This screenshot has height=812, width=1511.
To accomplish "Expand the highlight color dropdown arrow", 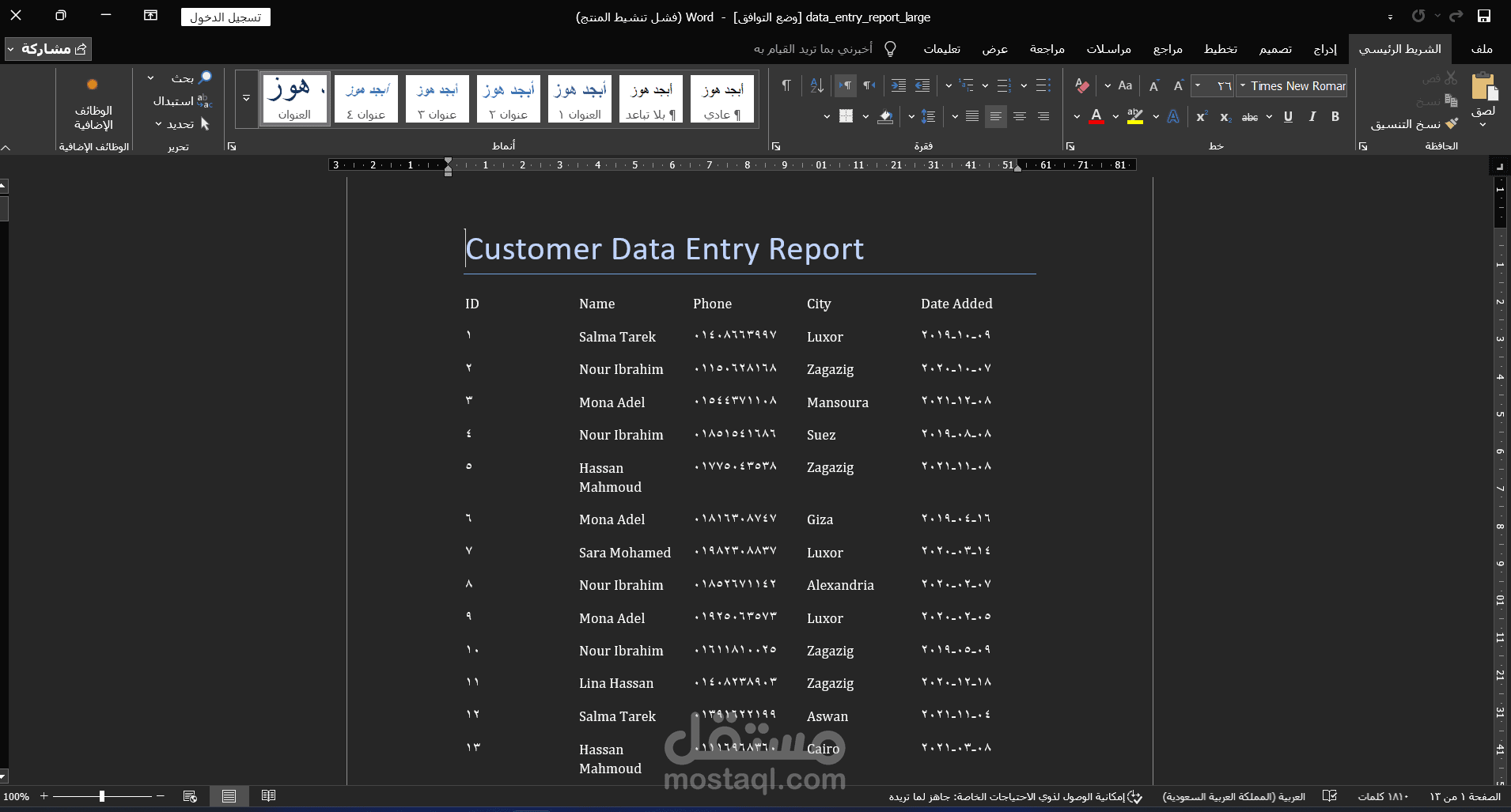I will click(x=1115, y=116).
